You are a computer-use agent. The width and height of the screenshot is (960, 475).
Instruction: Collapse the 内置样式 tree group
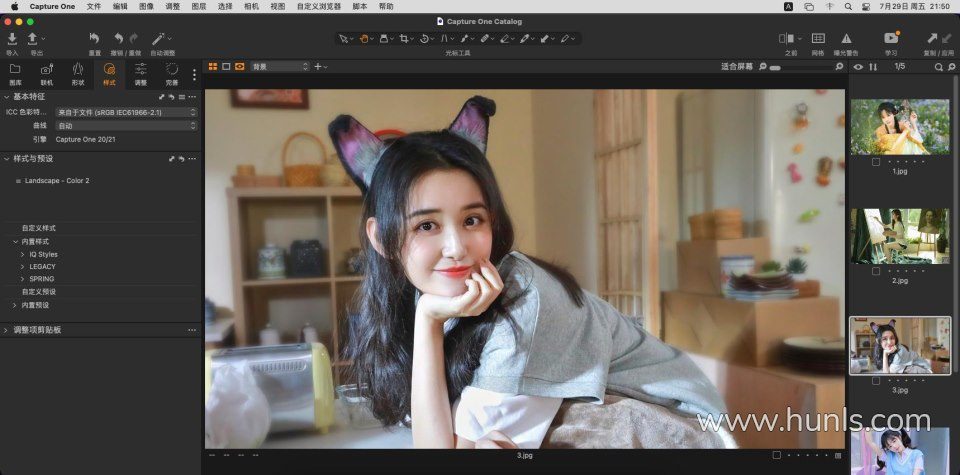point(16,242)
